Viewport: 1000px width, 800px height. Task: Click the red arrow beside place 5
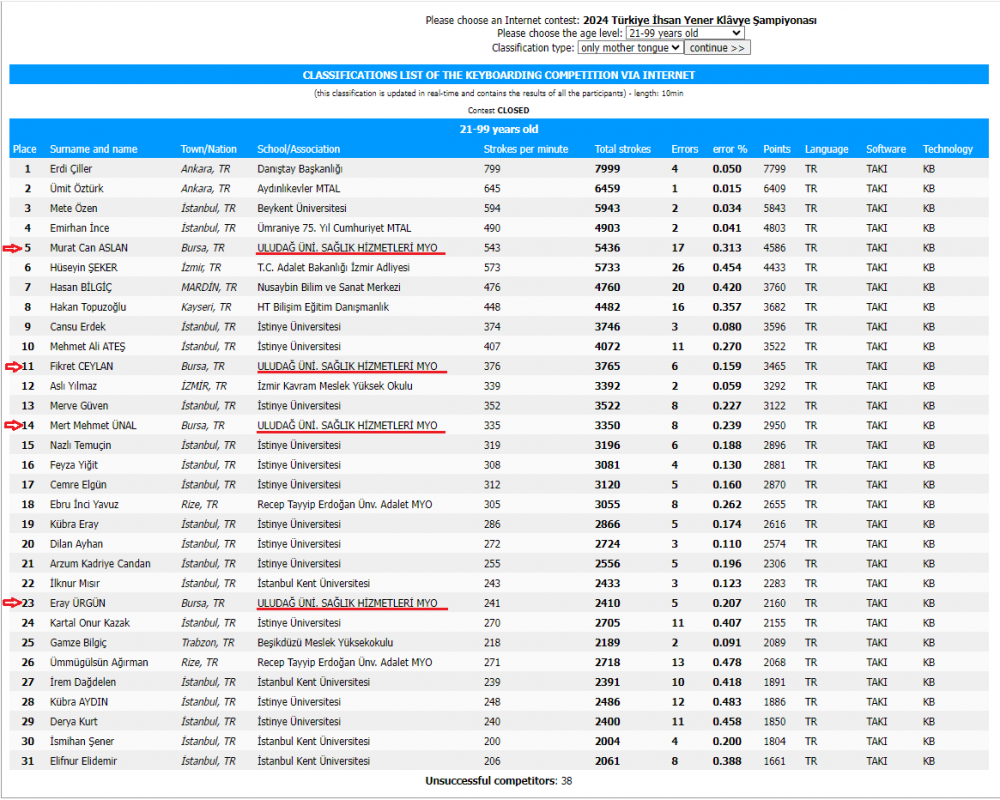click(11, 247)
